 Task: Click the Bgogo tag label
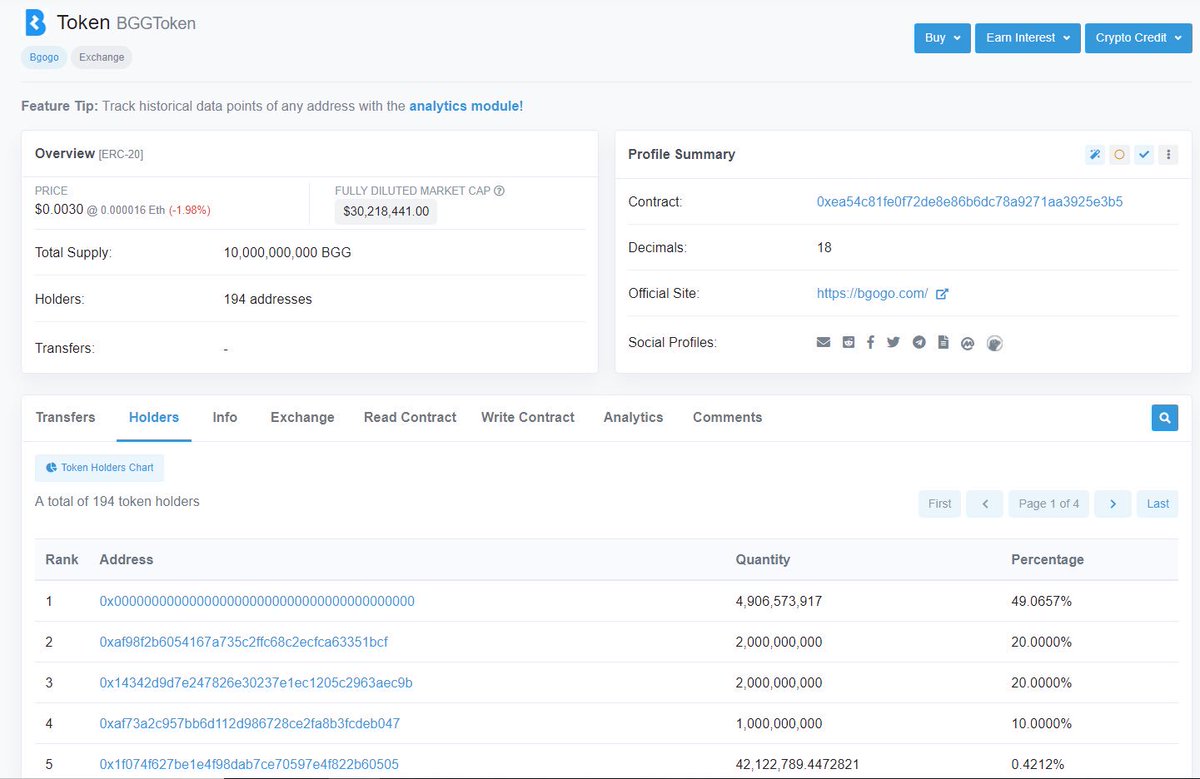44,57
